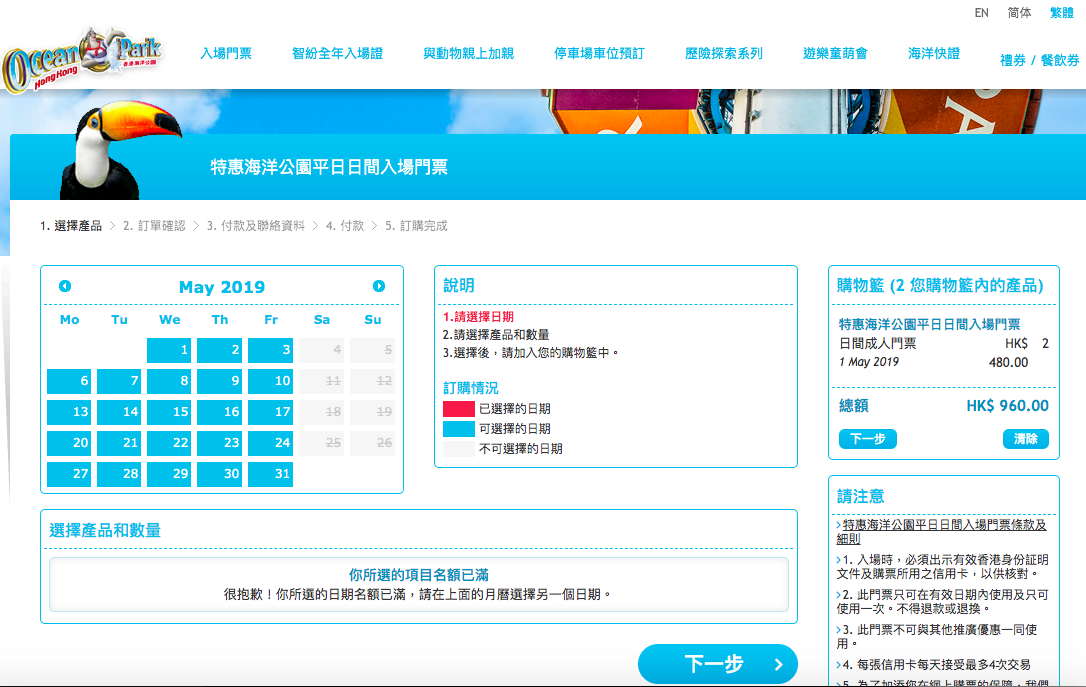
Task: Open 特惠海洋公園平日日間入場門票條款及細則 link
Action: coord(942,532)
